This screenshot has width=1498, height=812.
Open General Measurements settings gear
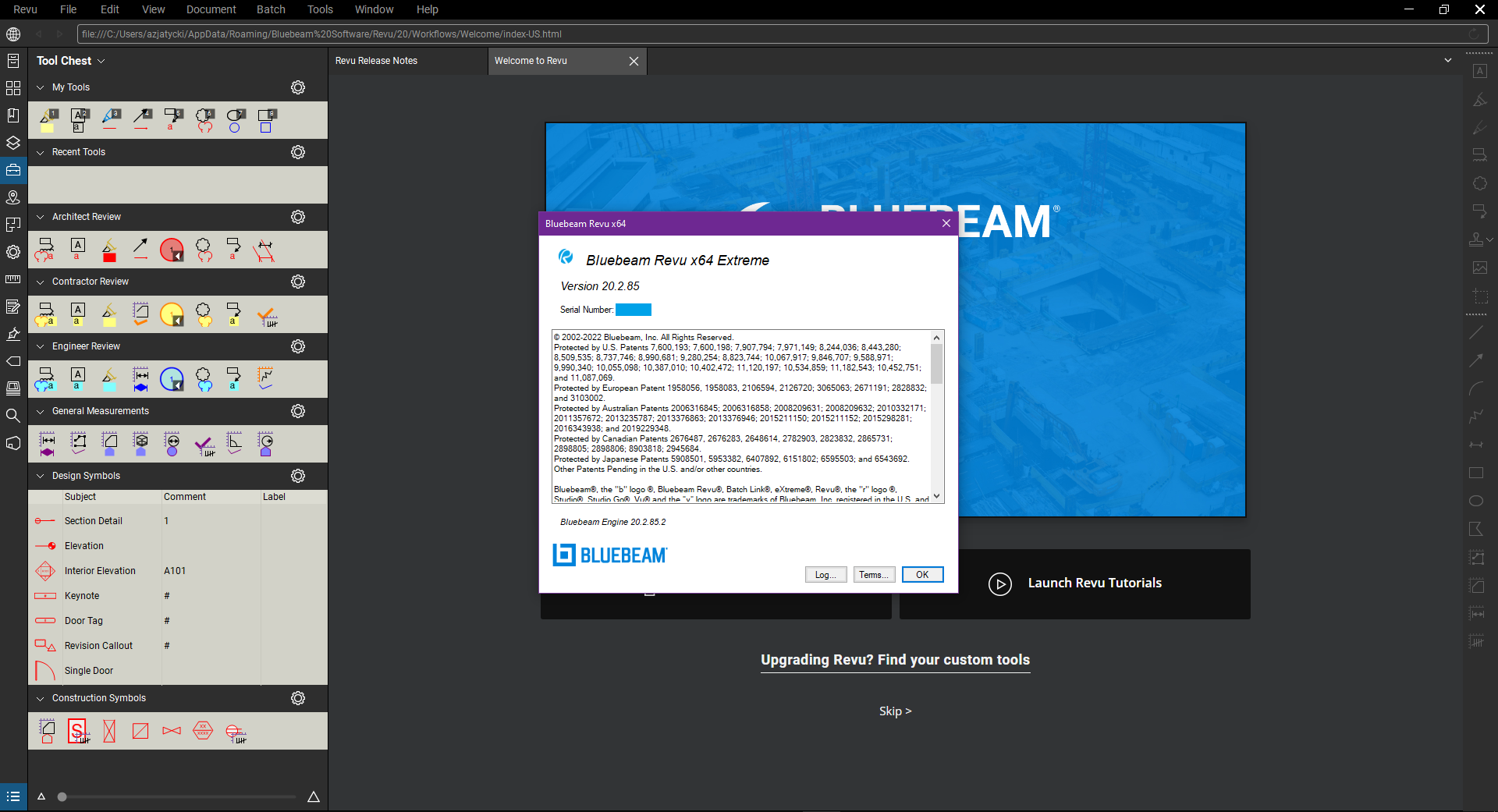298,411
